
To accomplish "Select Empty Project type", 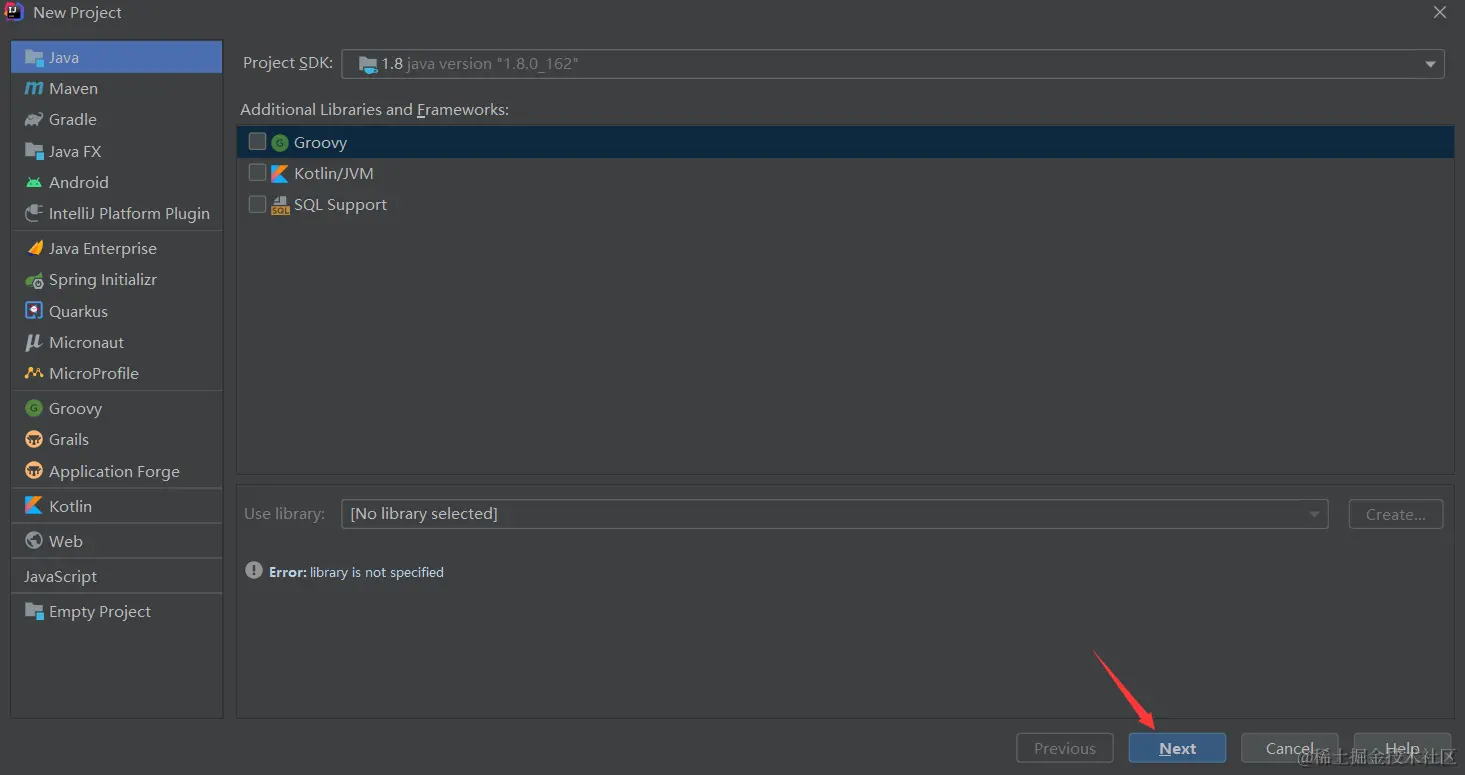I will click(x=116, y=612).
